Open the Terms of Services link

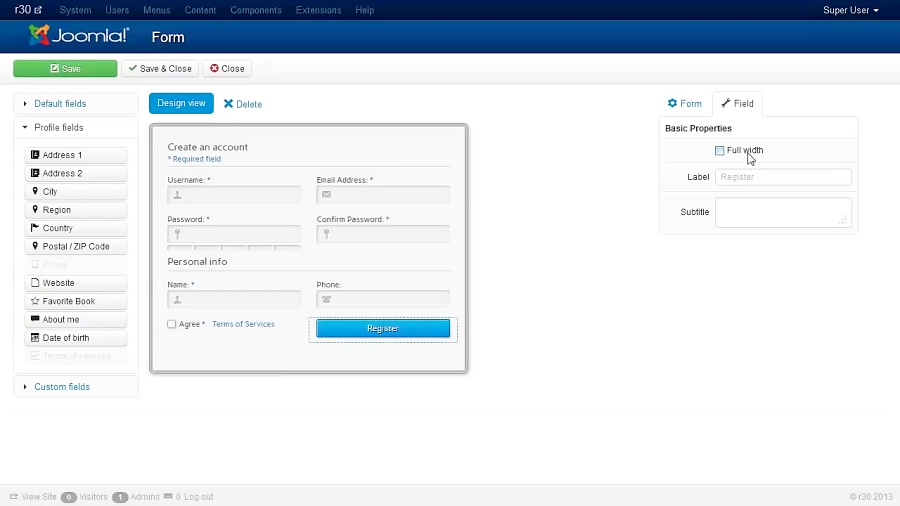243,324
